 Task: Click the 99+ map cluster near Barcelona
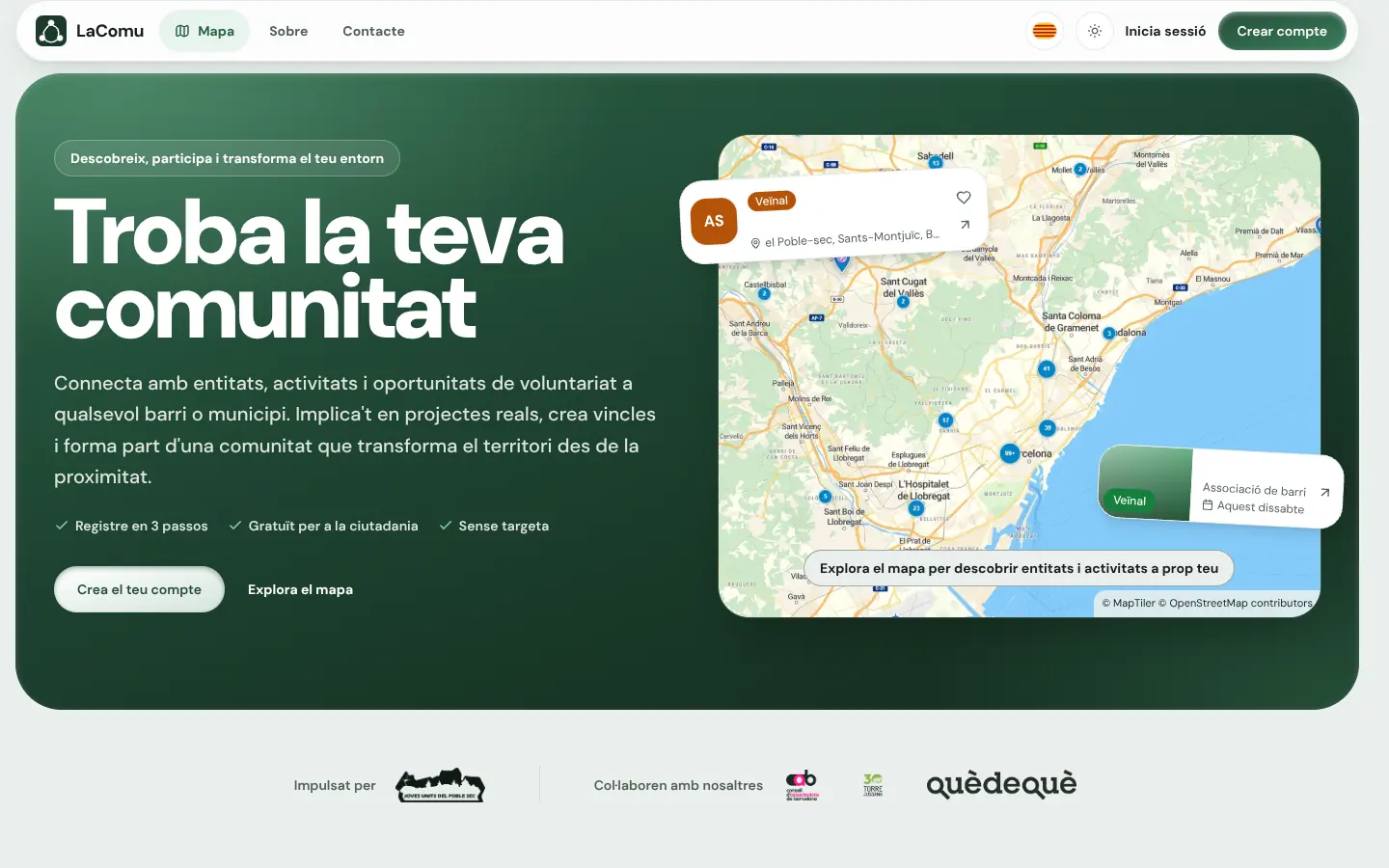pos(1010,452)
